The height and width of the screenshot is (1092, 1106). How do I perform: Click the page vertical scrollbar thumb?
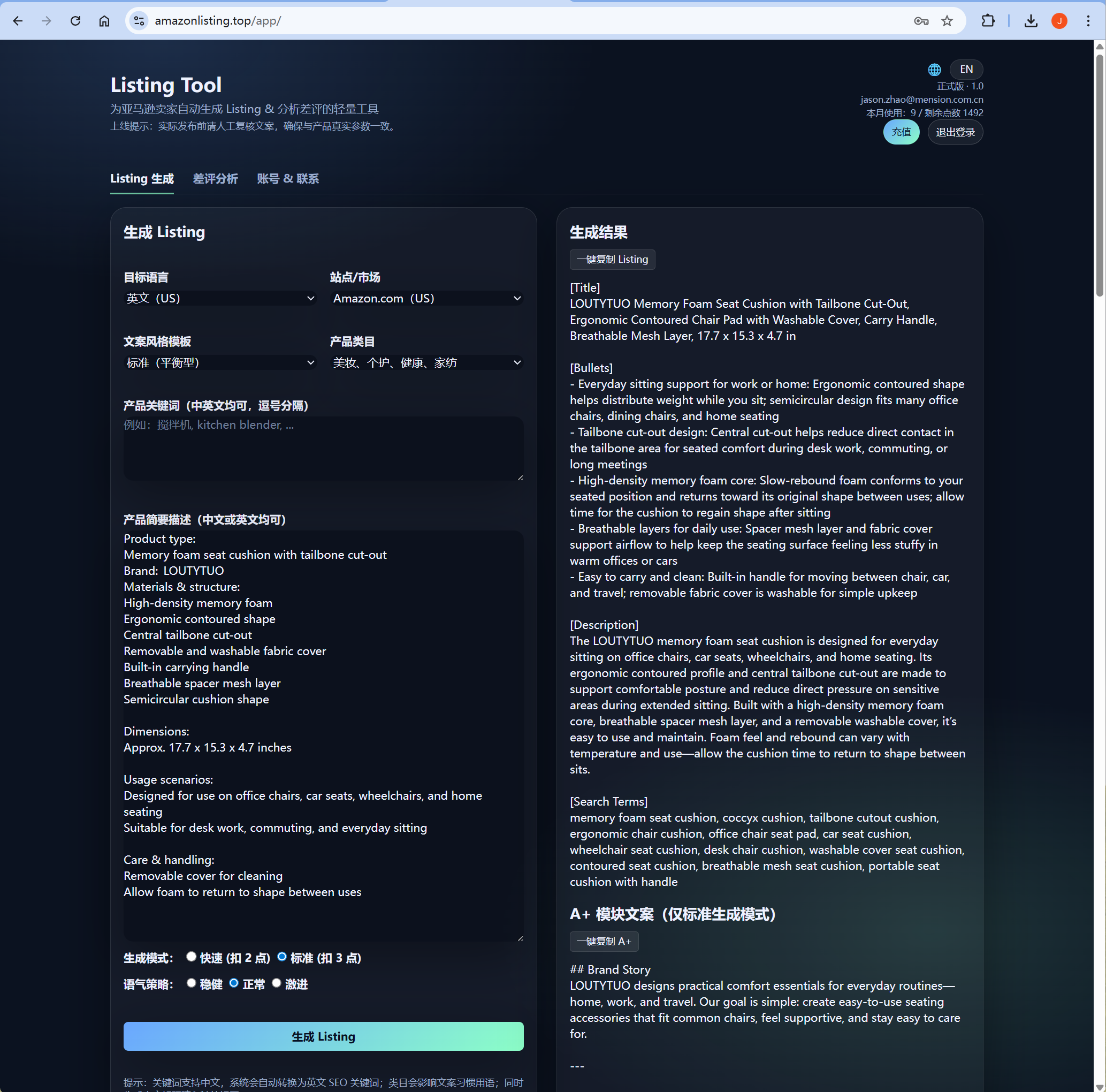[x=1100, y=175]
